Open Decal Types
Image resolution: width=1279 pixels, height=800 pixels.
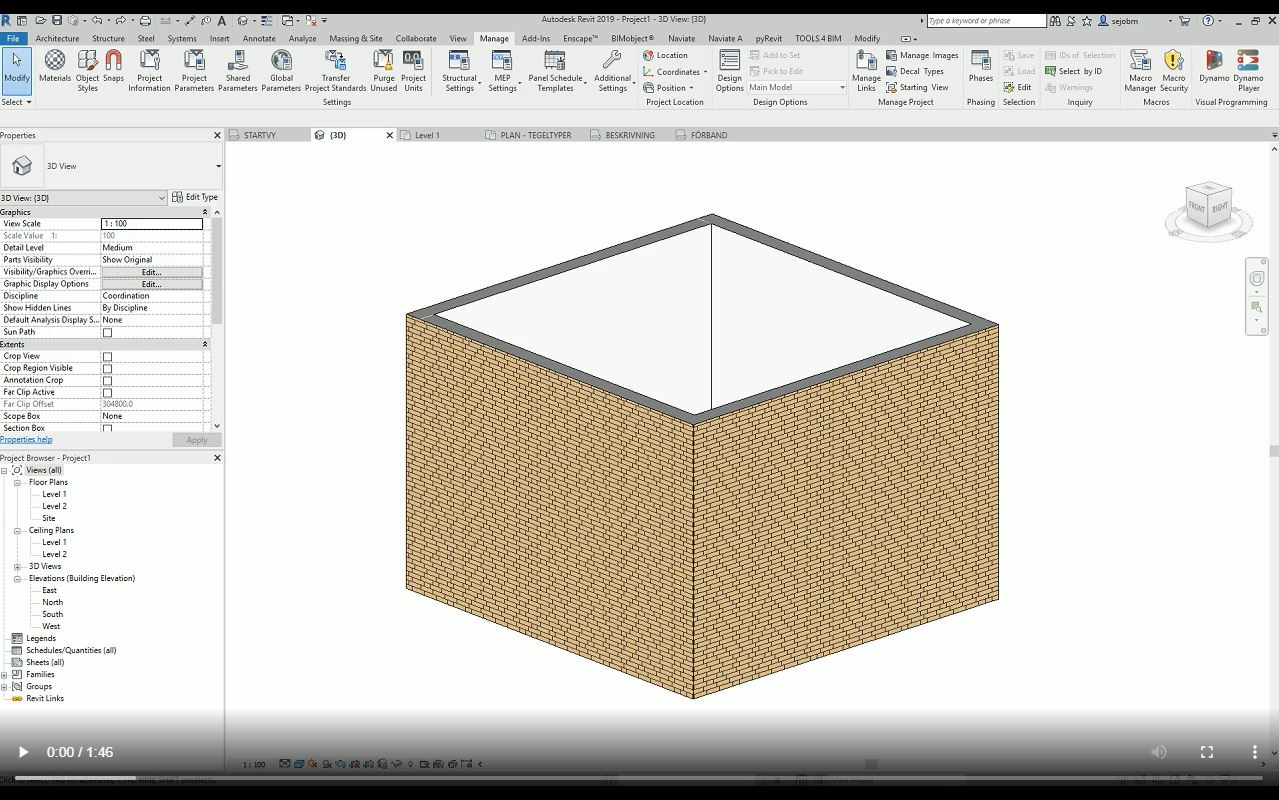coord(915,71)
